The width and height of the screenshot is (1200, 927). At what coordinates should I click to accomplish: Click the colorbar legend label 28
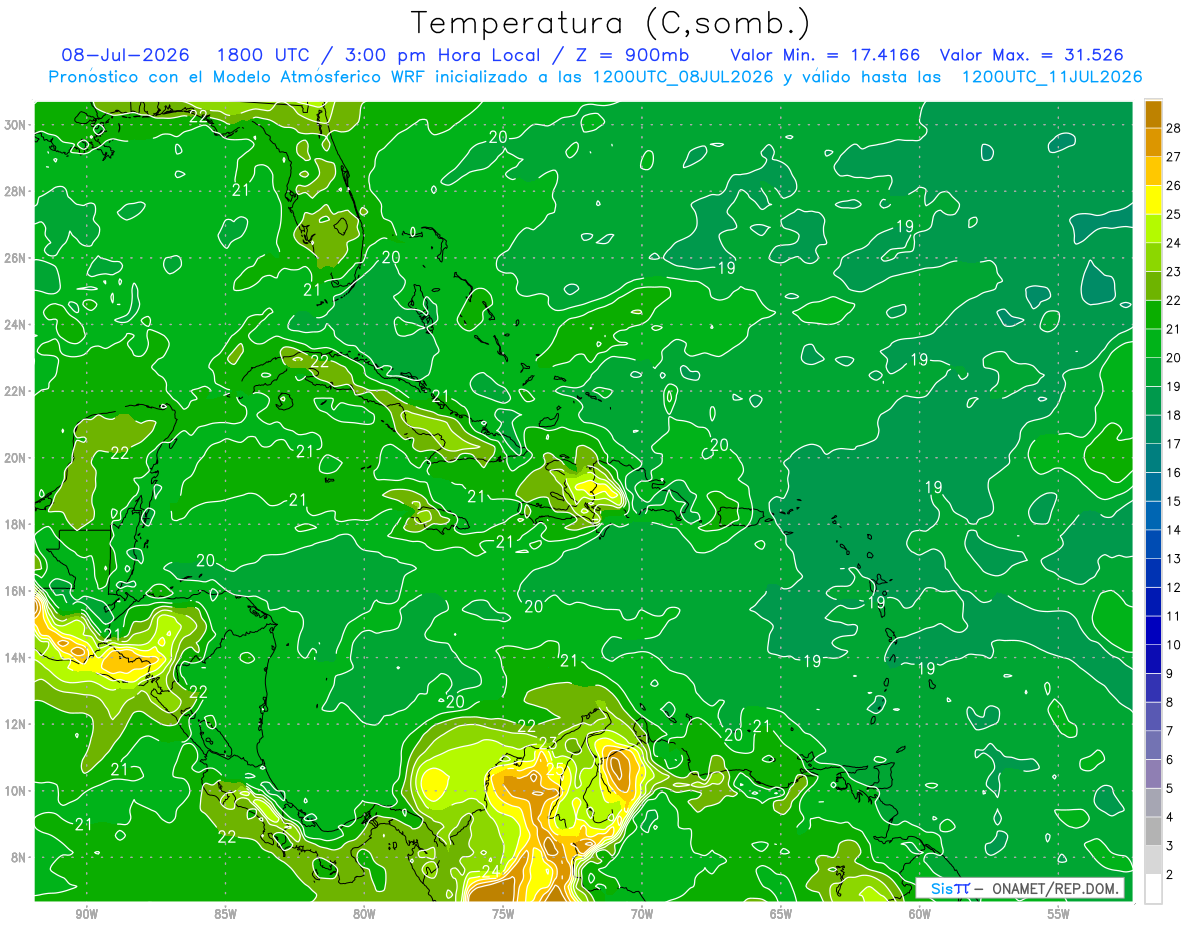(1174, 128)
